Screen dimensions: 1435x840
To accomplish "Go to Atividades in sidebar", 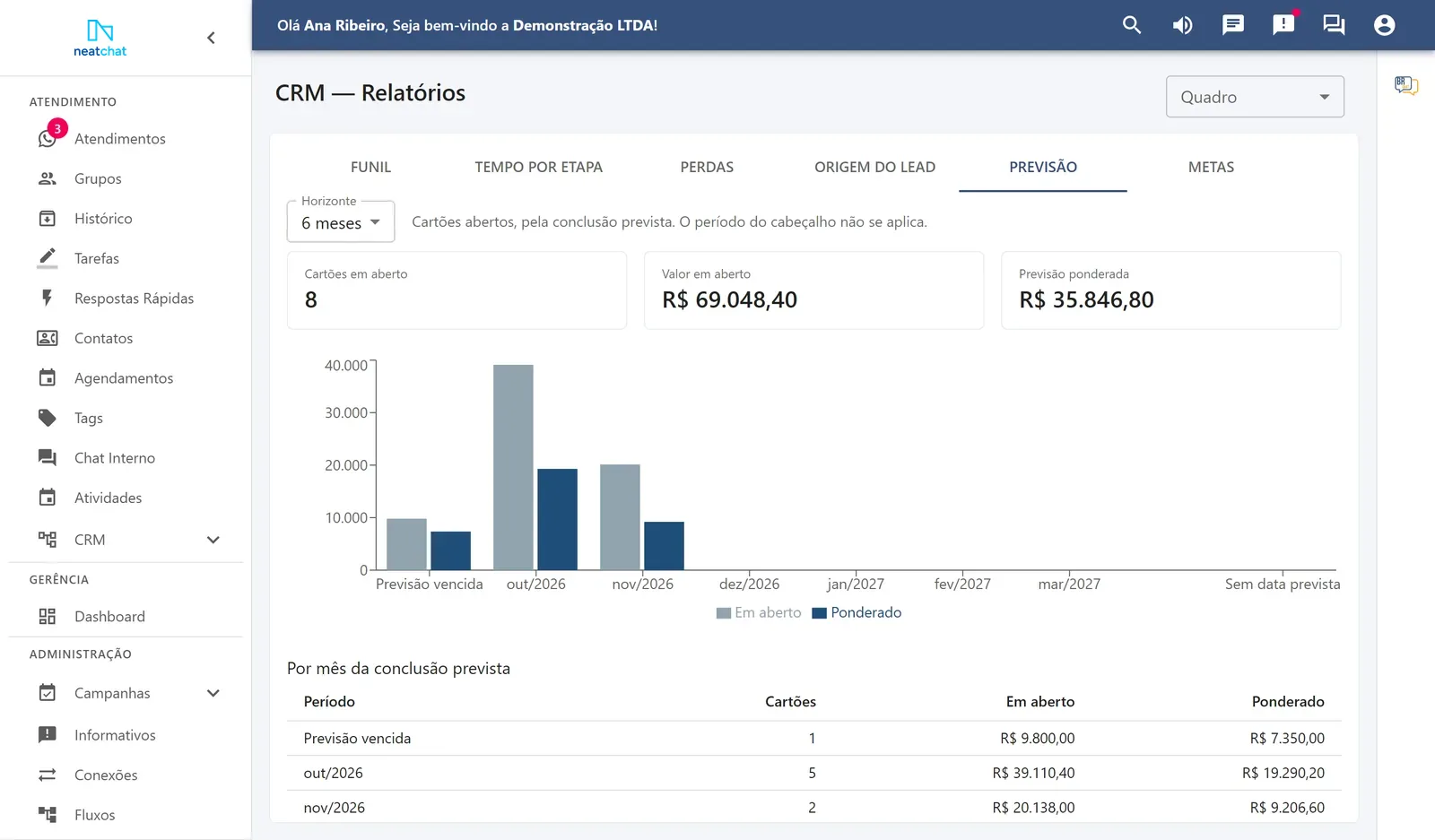I will click(126, 498).
